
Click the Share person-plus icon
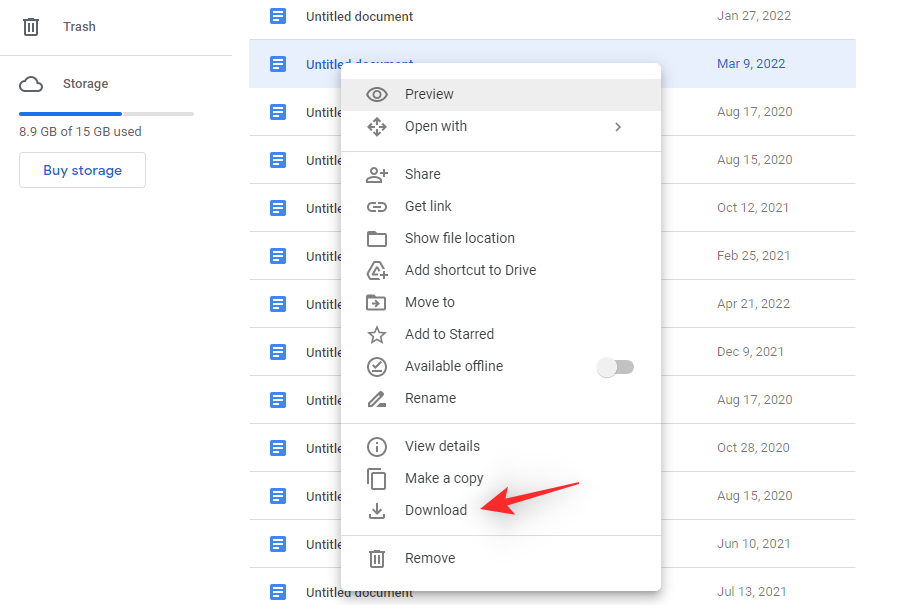click(x=377, y=174)
